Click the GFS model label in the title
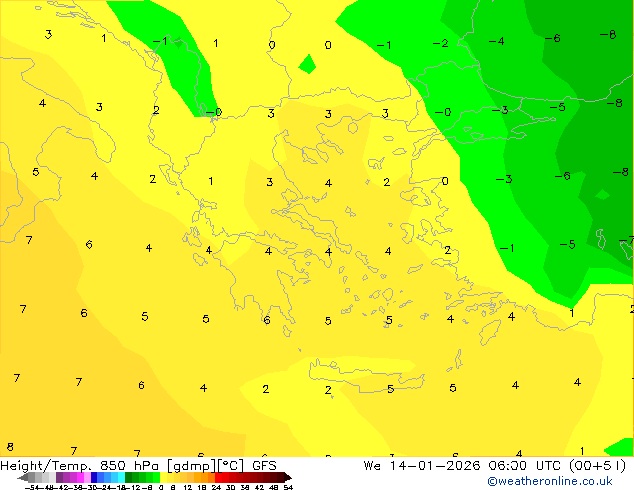 click(x=264, y=466)
